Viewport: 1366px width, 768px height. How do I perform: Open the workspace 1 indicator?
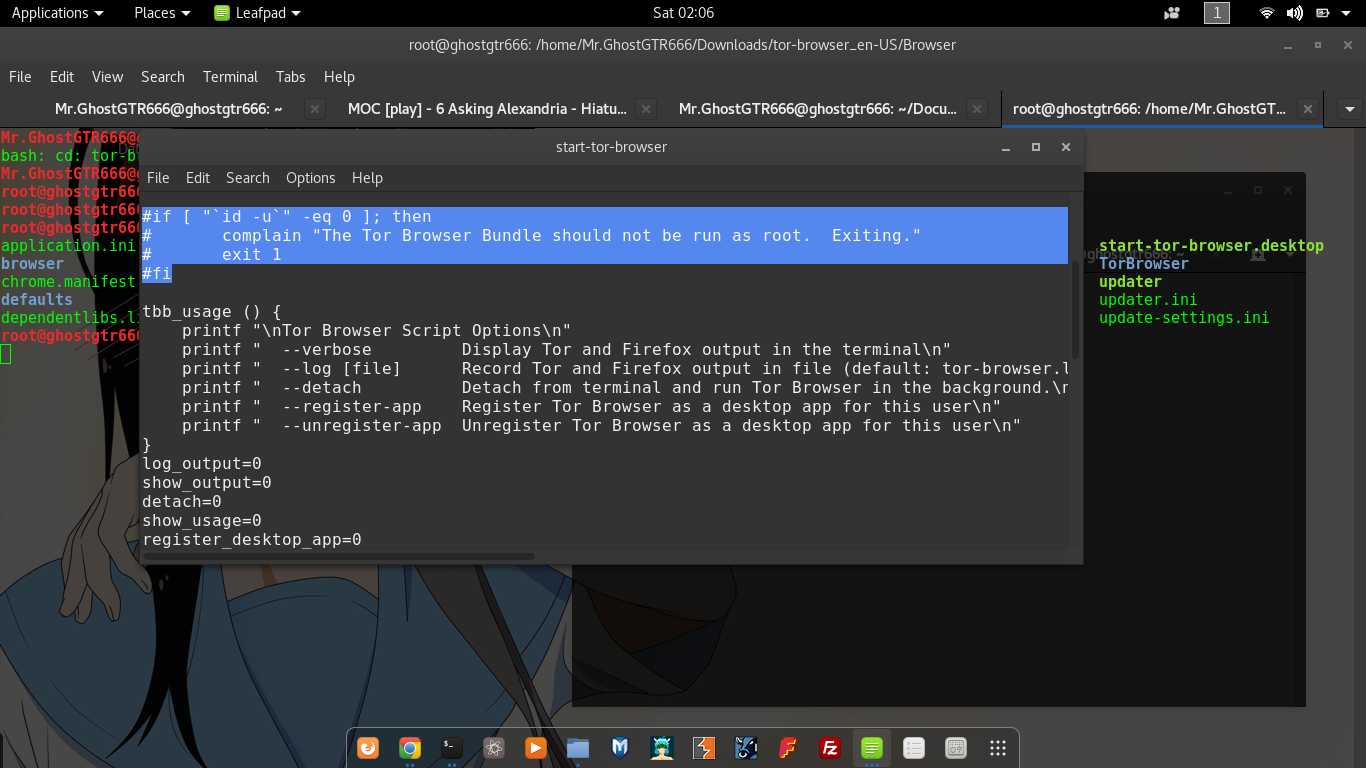tap(1217, 13)
